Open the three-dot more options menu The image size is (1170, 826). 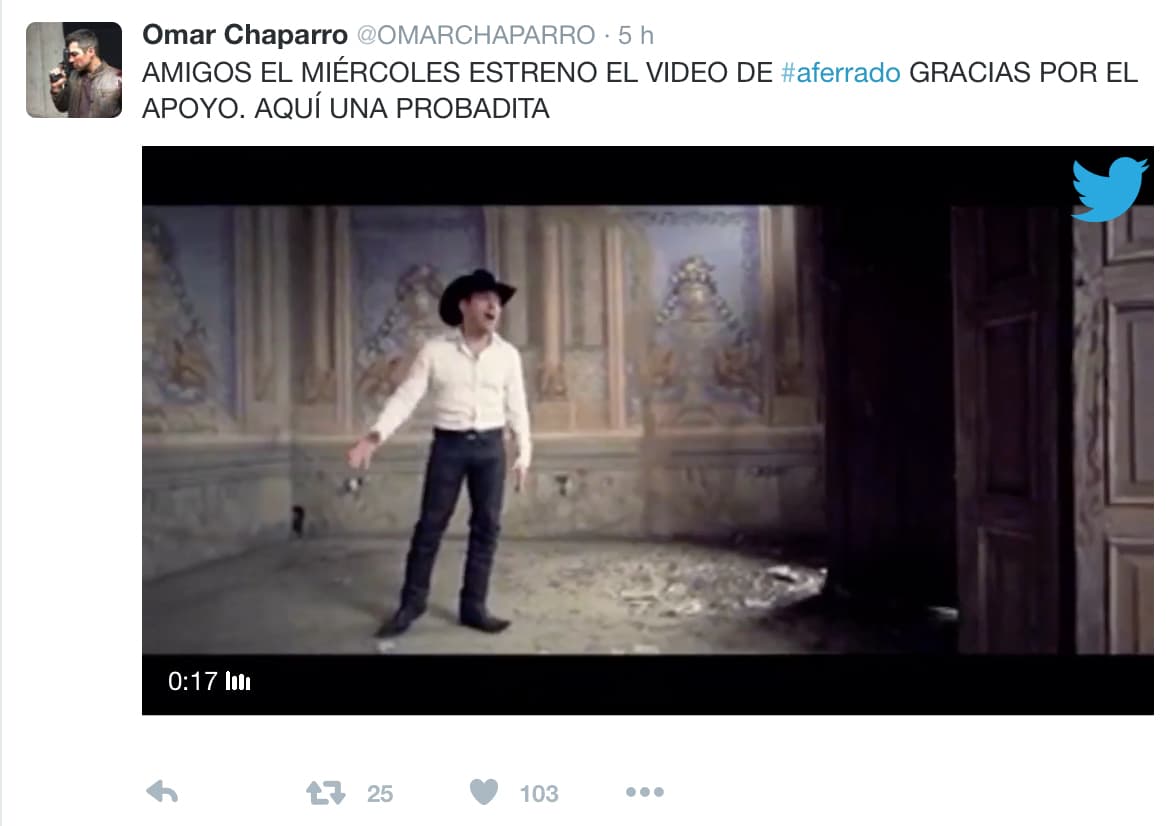click(x=645, y=792)
